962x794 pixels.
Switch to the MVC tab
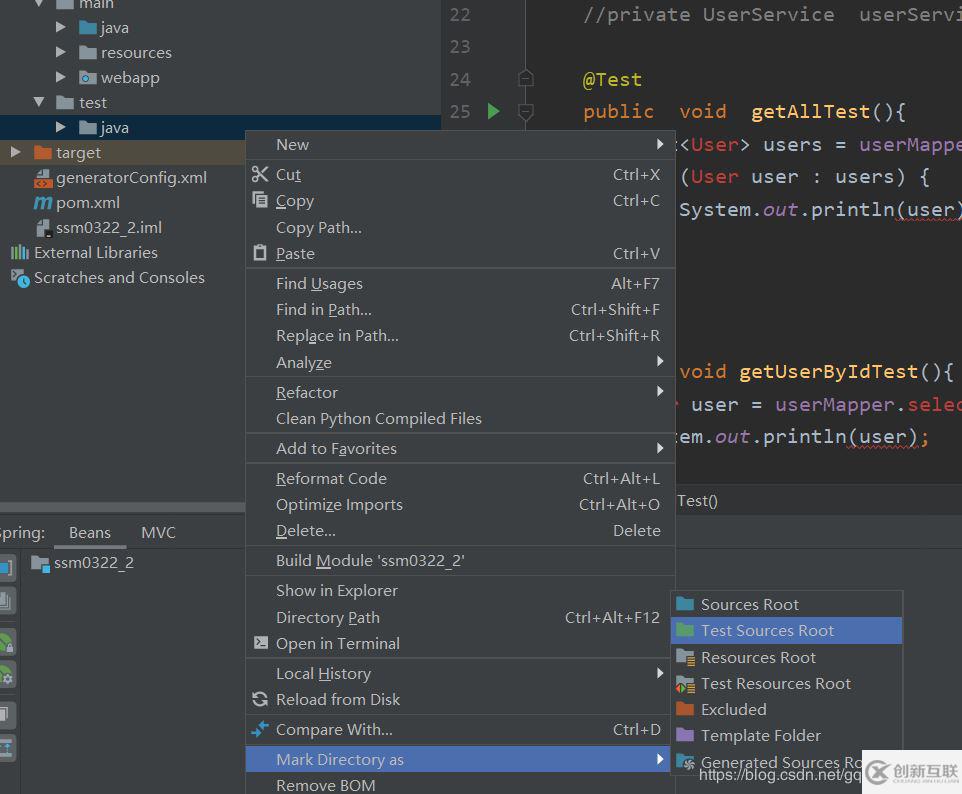point(158,533)
